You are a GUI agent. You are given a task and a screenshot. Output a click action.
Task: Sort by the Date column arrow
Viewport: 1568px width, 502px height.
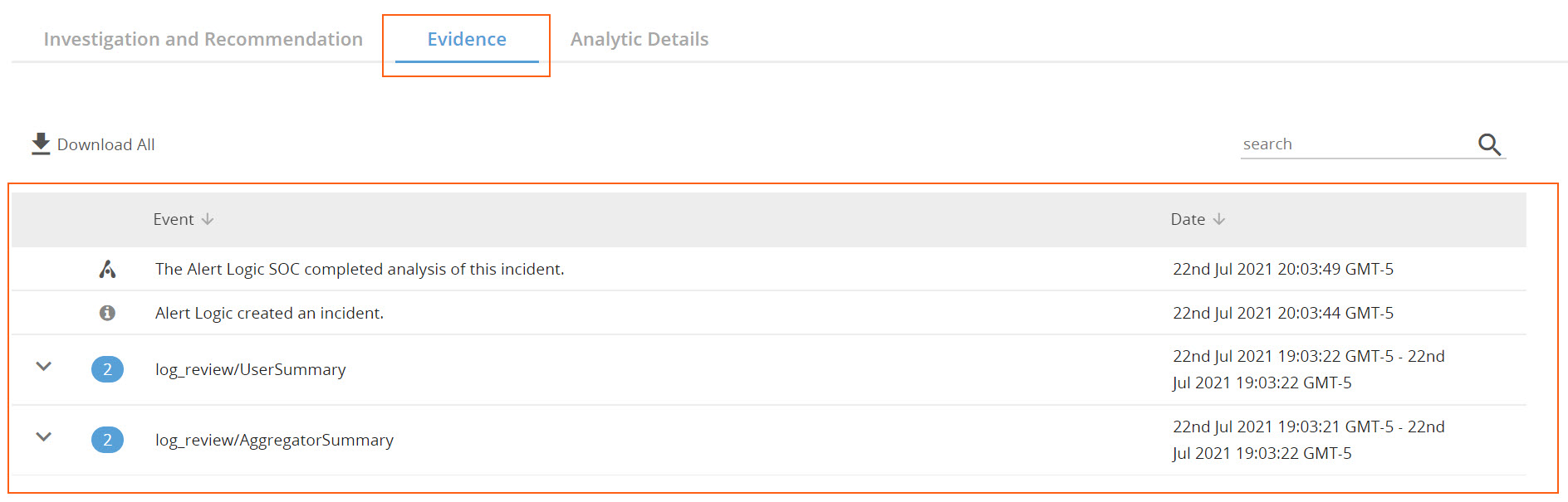pos(1219,219)
